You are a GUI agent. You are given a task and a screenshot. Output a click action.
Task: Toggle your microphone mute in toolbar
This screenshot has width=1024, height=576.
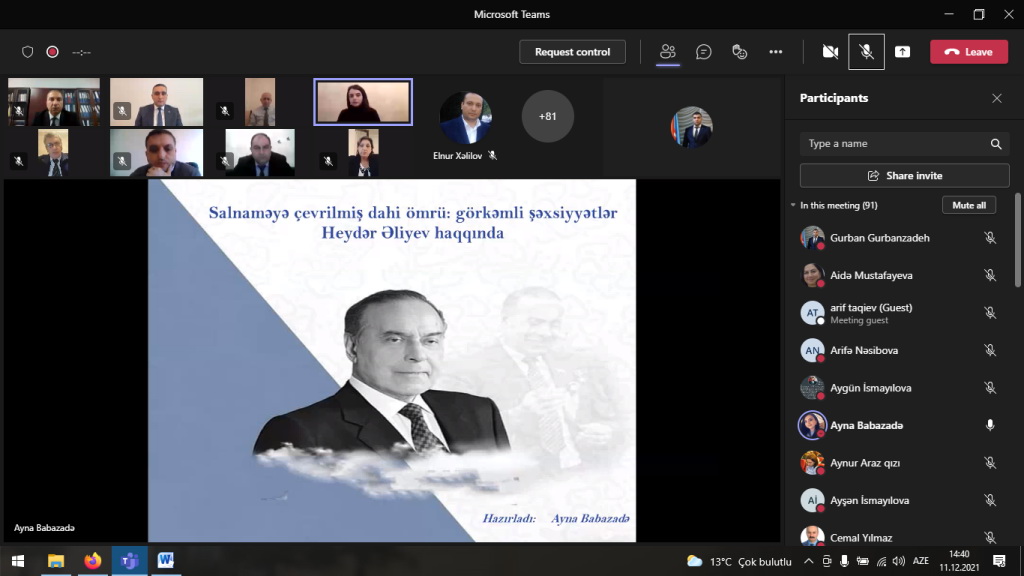[866, 52]
